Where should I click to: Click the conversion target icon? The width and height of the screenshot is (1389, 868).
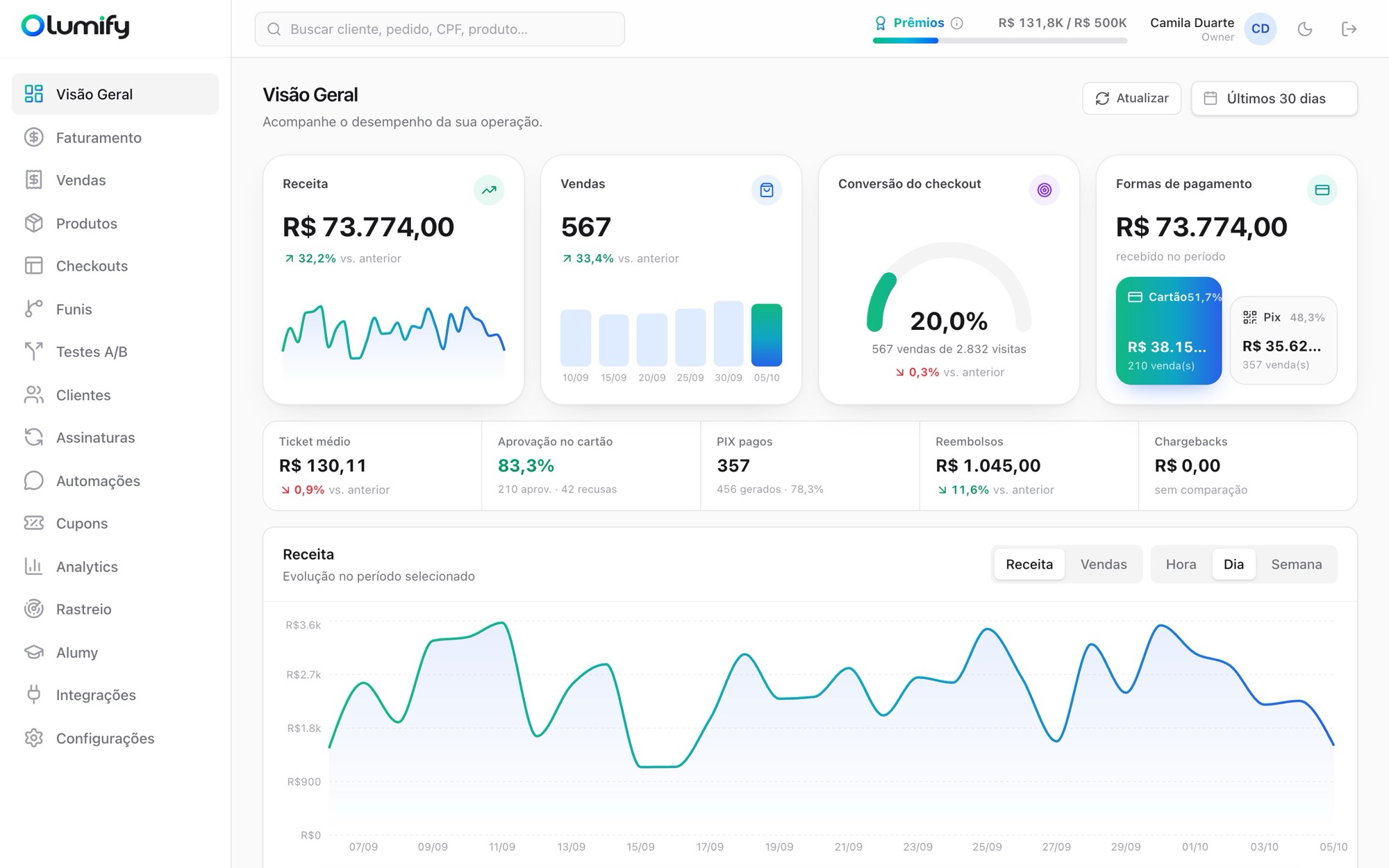[1045, 190]
